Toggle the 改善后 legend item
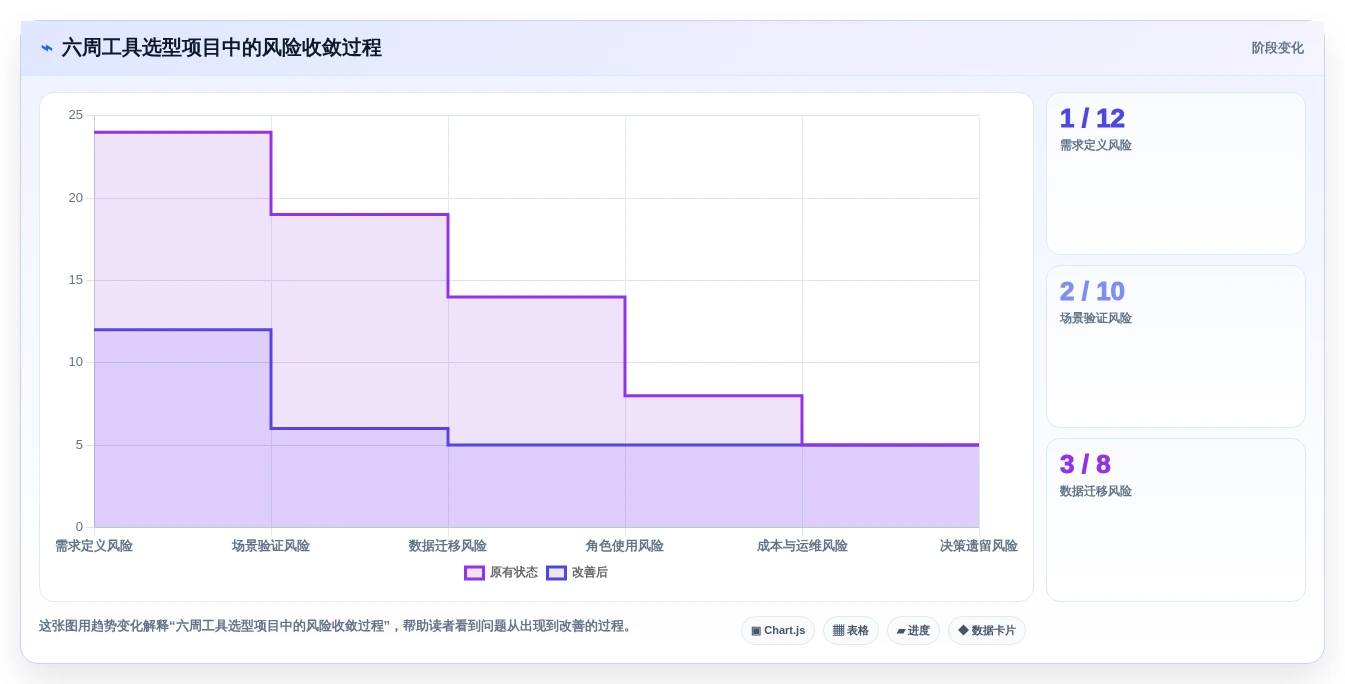This screenshot has height=684, width=1345. point(577,573)
